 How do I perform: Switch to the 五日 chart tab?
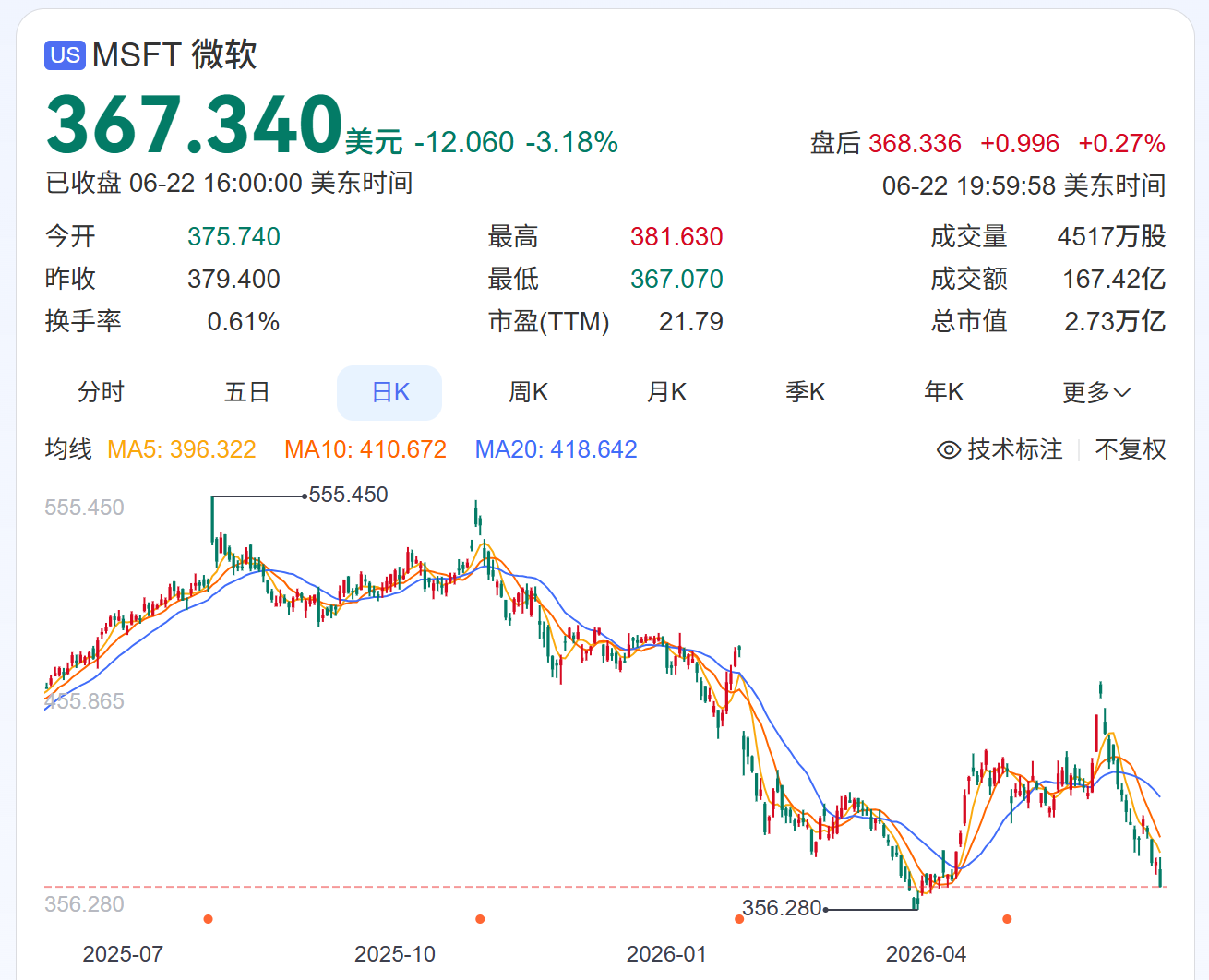click(x=247, y=392)
